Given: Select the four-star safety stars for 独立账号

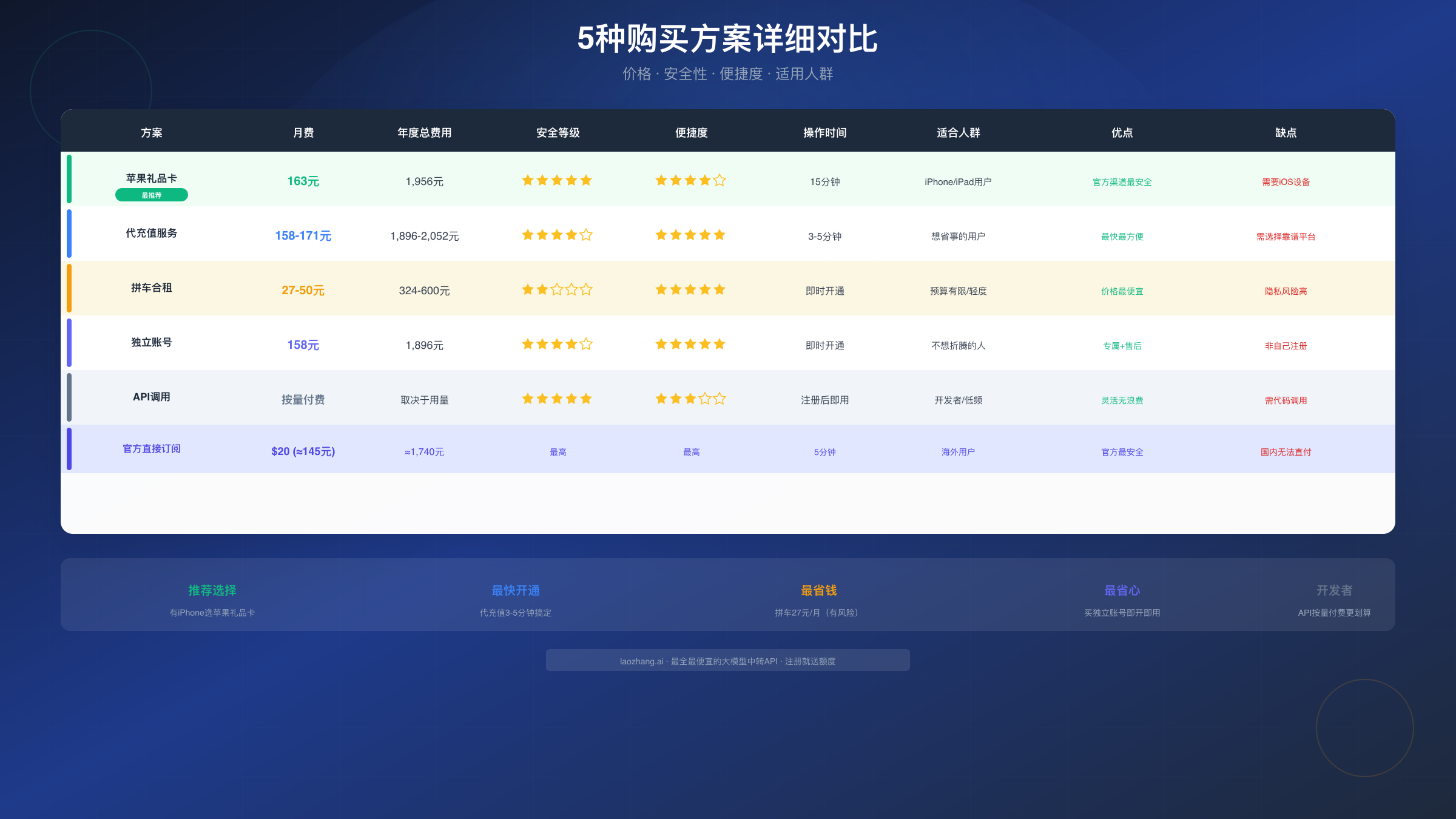Looking at the screenshot, I should [556, 344].
